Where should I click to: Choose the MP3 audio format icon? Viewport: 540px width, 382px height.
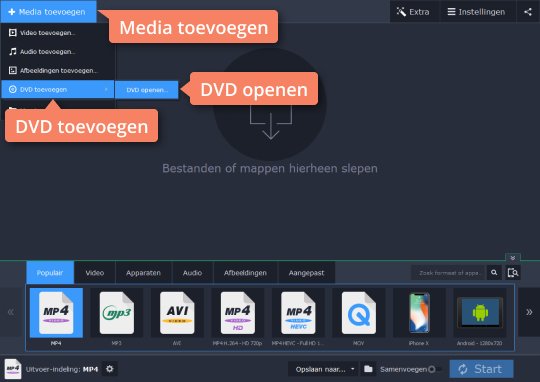[117, 313]
